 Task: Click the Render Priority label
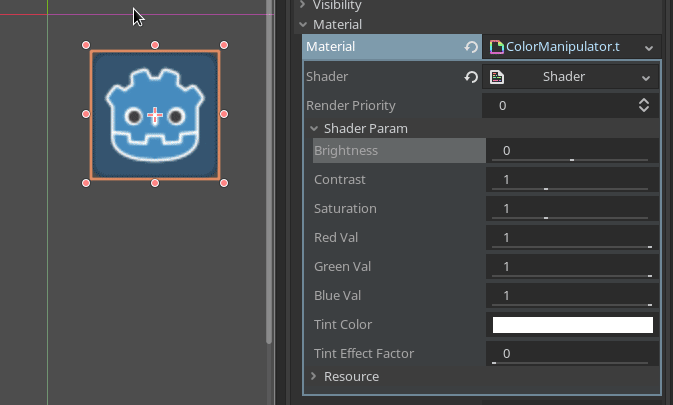[x=351, y=106]
